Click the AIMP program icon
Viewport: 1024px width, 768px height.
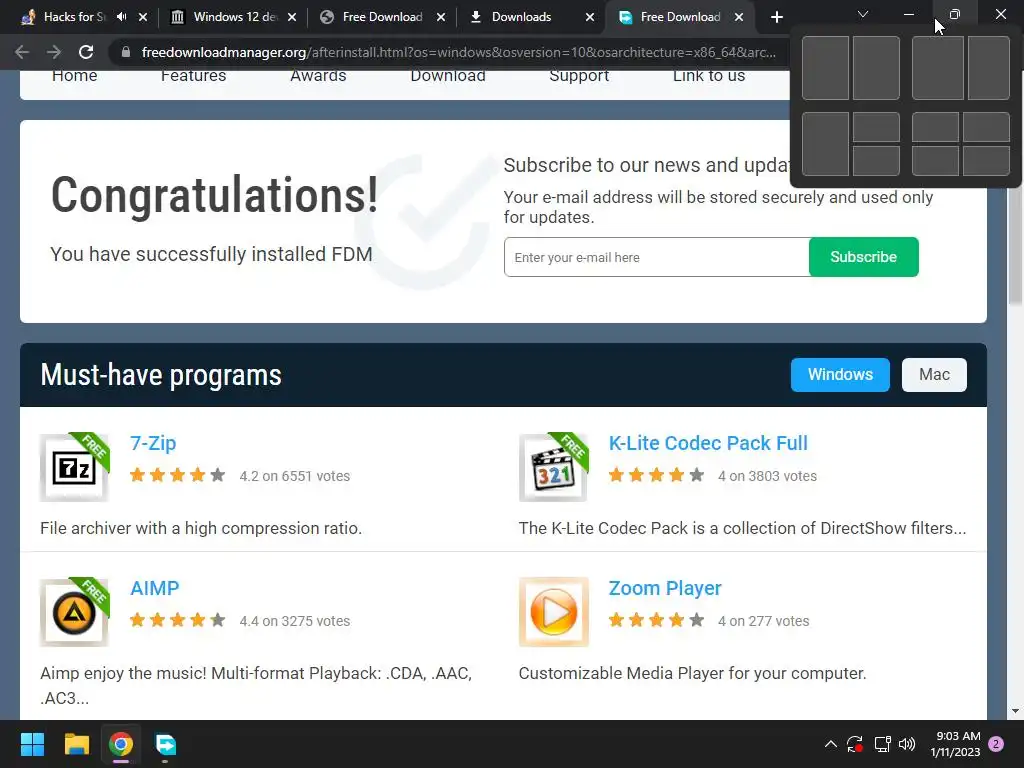click(x=74, y=613)
